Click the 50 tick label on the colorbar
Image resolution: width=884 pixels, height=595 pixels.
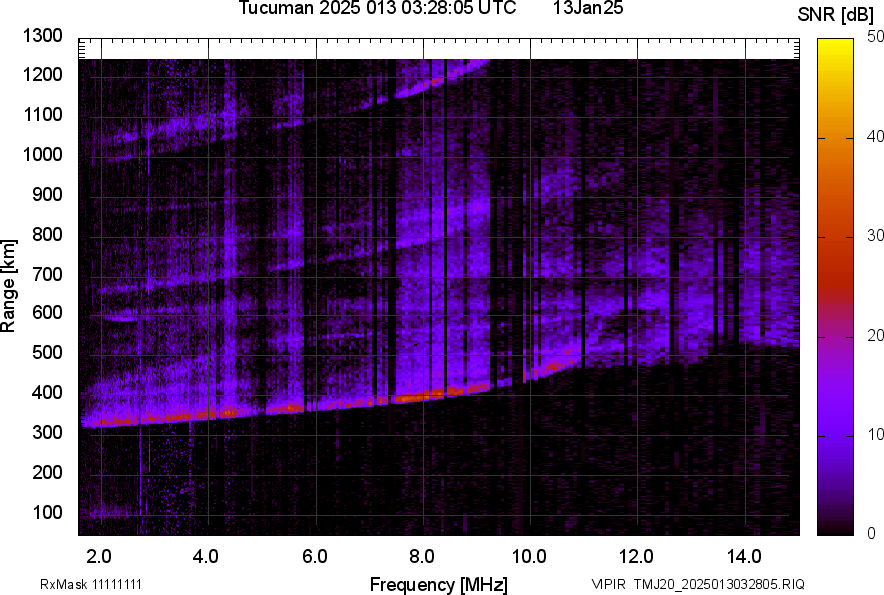875,36
